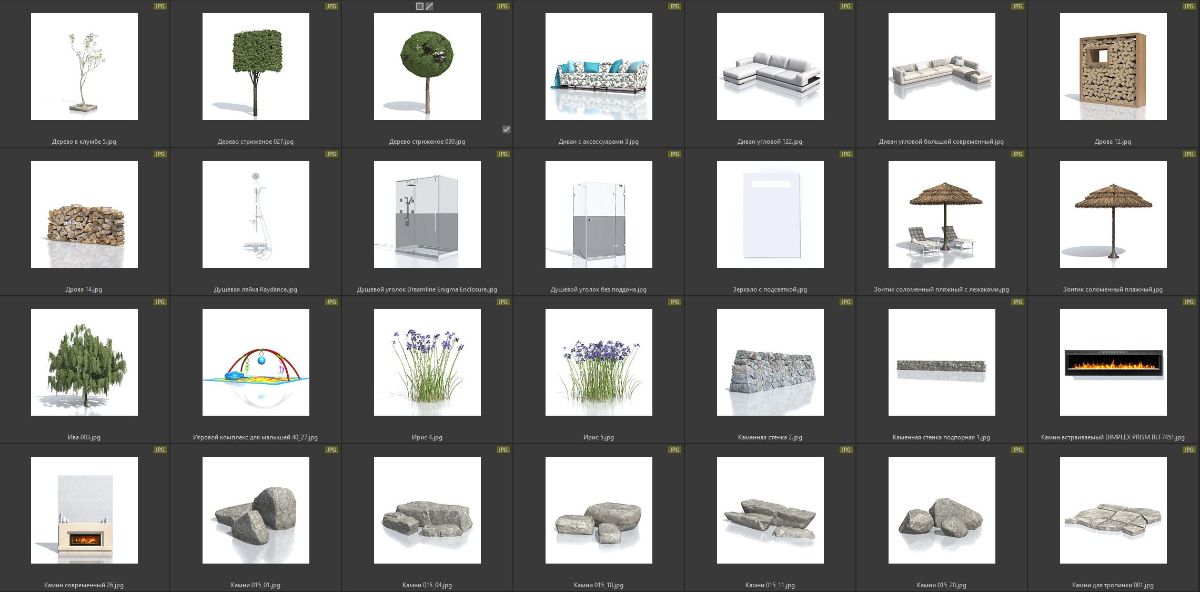
Task: Click the label "Душевой уголок без поддона.jpg"
Action: point(599,290)
